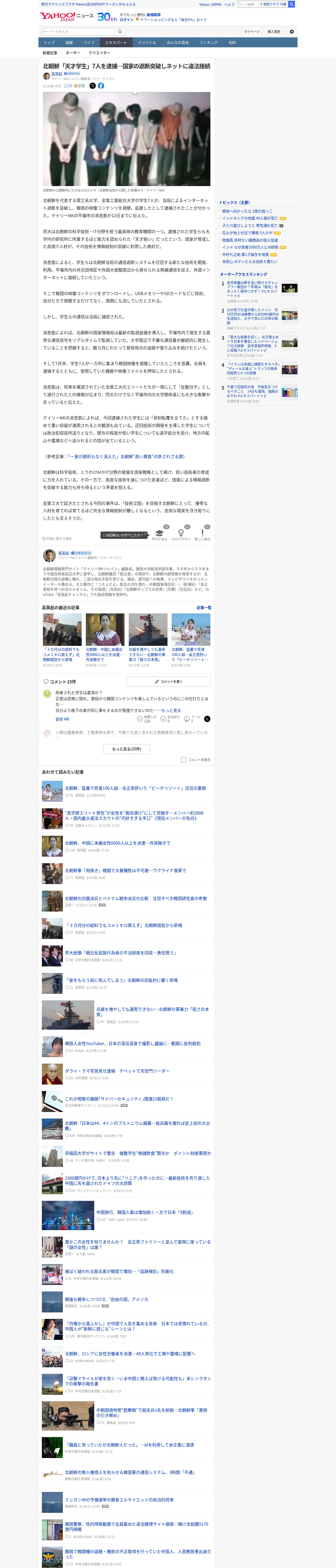
Task: Switch to the 速報 tab
Action: [69, 43]
